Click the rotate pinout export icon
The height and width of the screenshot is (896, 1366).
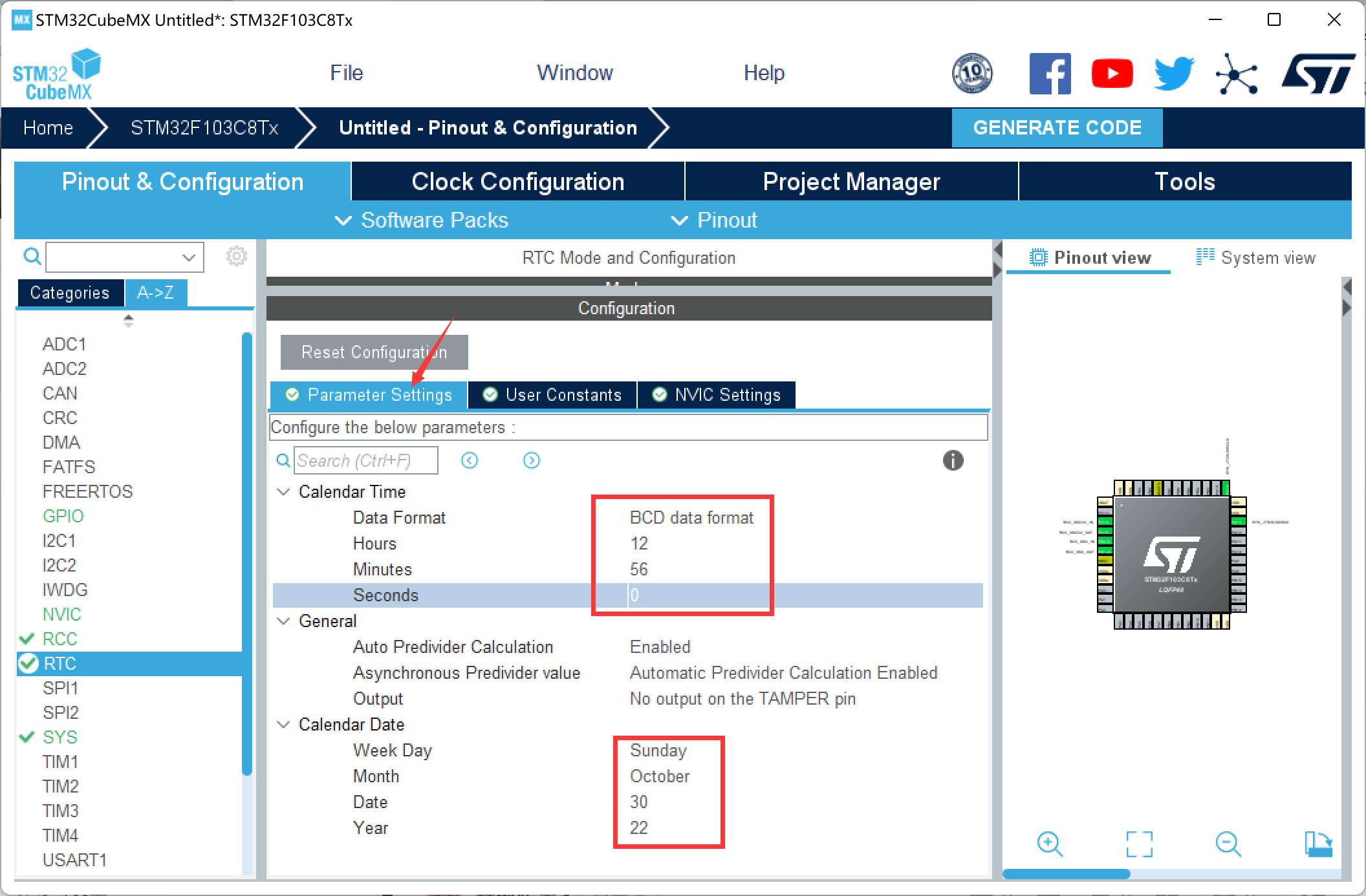tap(1317, 844)
